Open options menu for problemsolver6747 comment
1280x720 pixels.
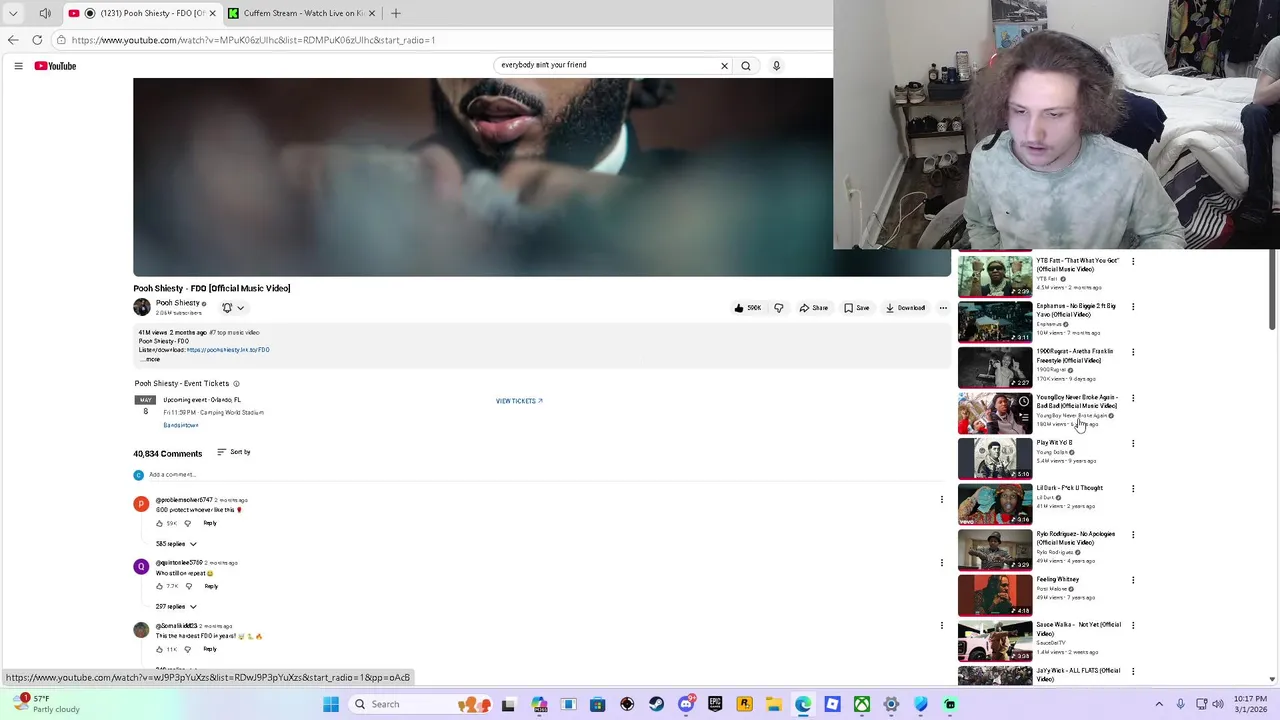point(941,500)
